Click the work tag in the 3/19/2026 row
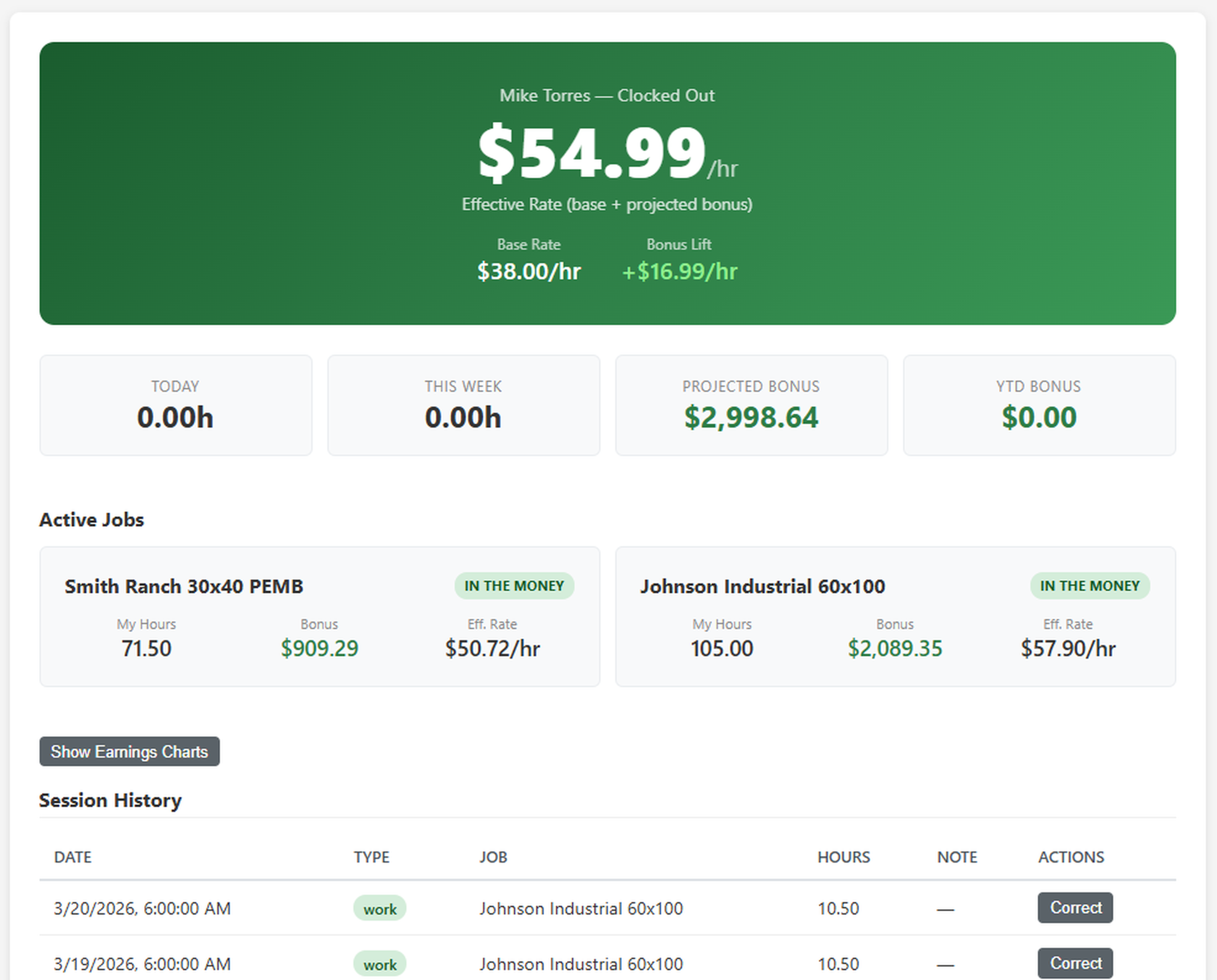Viewport: 1217px width, 980px height. (x=379, y=965)
